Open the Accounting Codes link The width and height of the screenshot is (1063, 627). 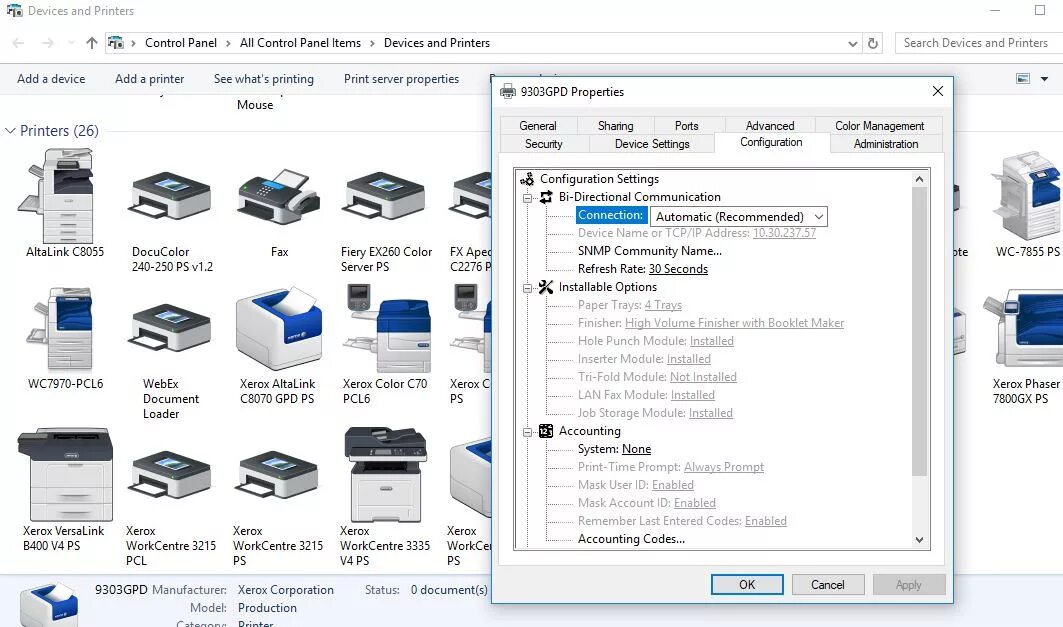[x=631, y=538]
